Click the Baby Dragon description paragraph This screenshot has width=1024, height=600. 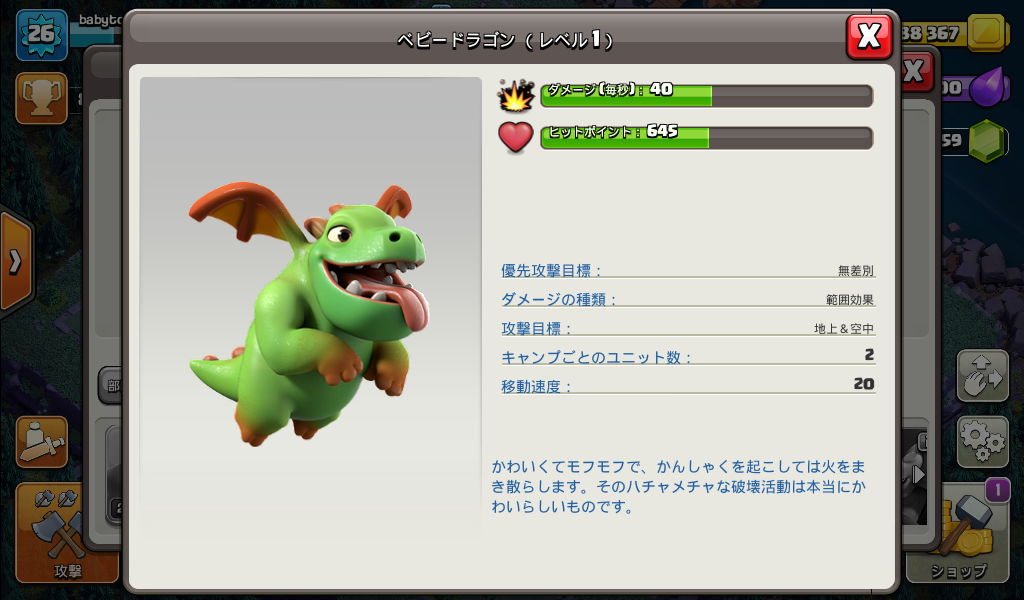click(x=679, y=486)
